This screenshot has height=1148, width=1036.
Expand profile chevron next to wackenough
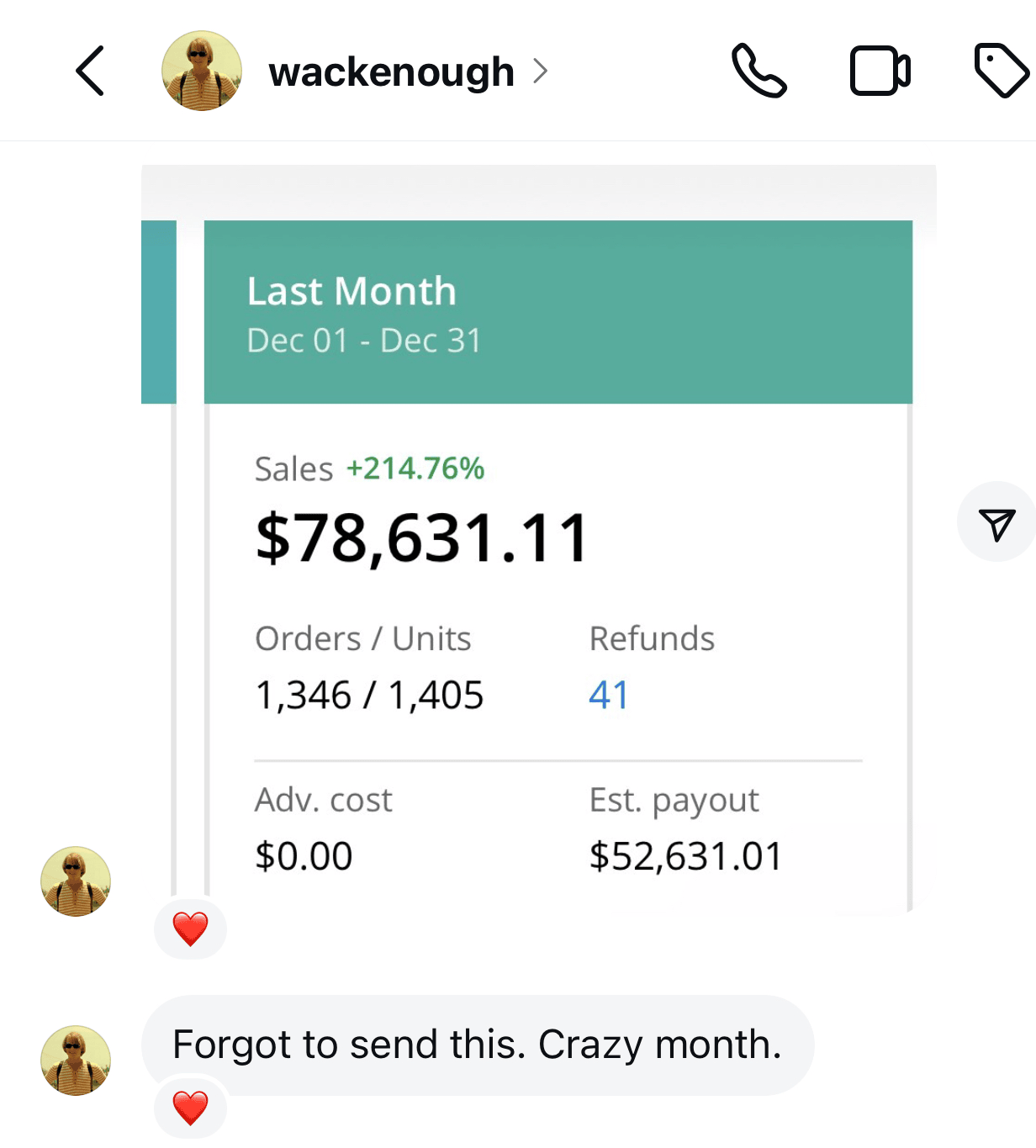[x=541, y=71]
